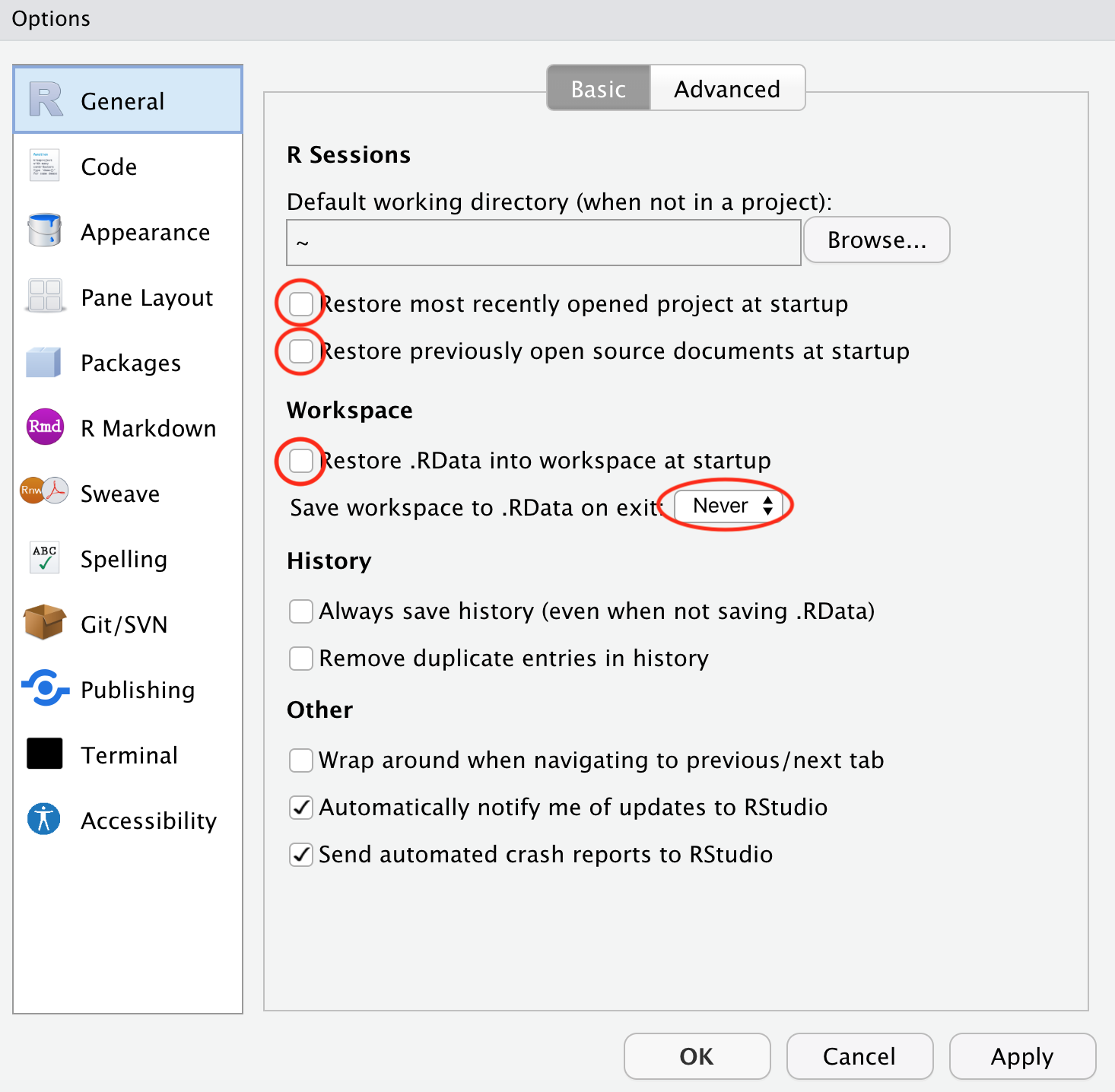Toggle Restore .RData into workspace checkbox

coord(301,461)
